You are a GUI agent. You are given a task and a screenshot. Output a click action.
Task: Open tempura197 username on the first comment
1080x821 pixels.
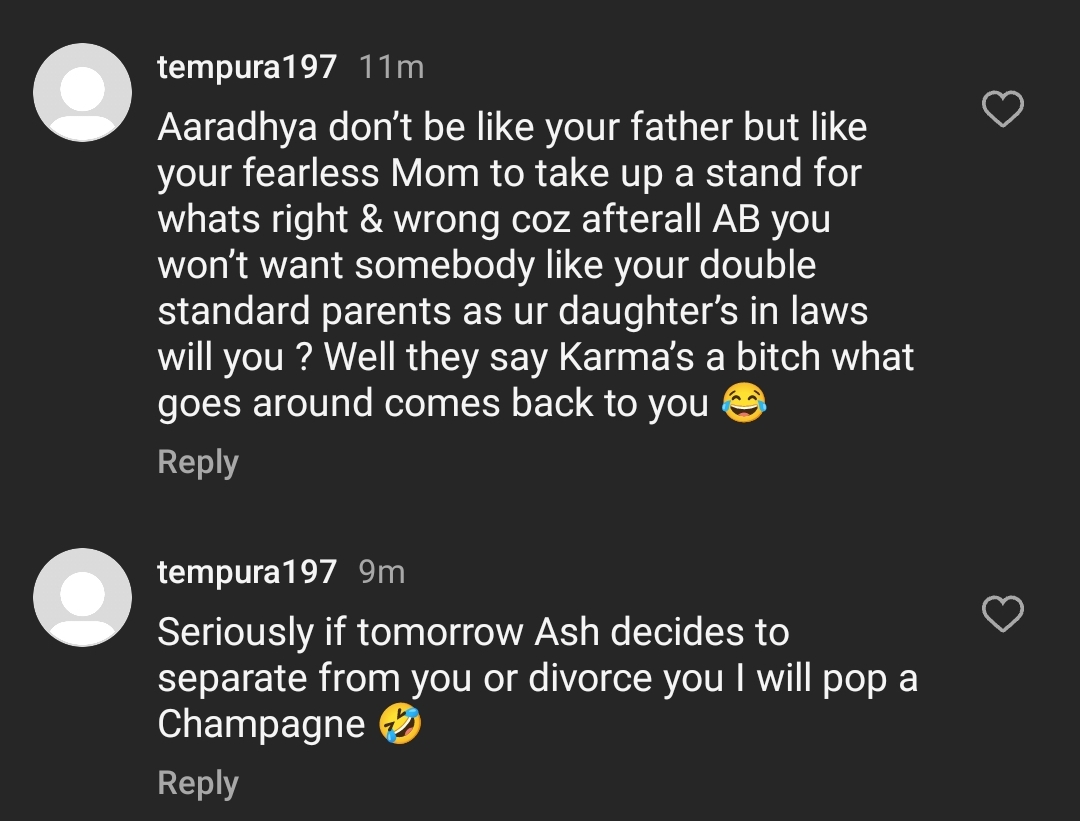[247, 67]
